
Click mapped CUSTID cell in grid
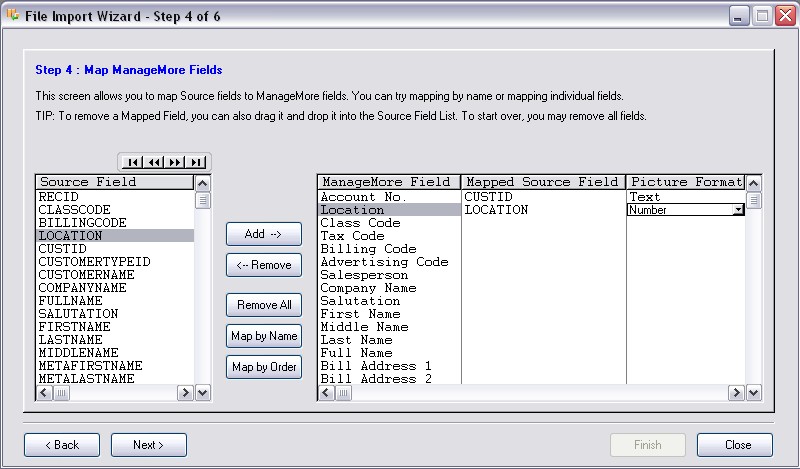(x=543, y=197)
